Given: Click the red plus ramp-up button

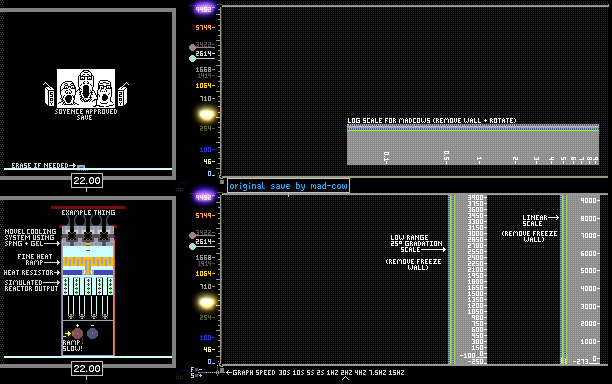Looking at the screenshot, I should point(78,334).
